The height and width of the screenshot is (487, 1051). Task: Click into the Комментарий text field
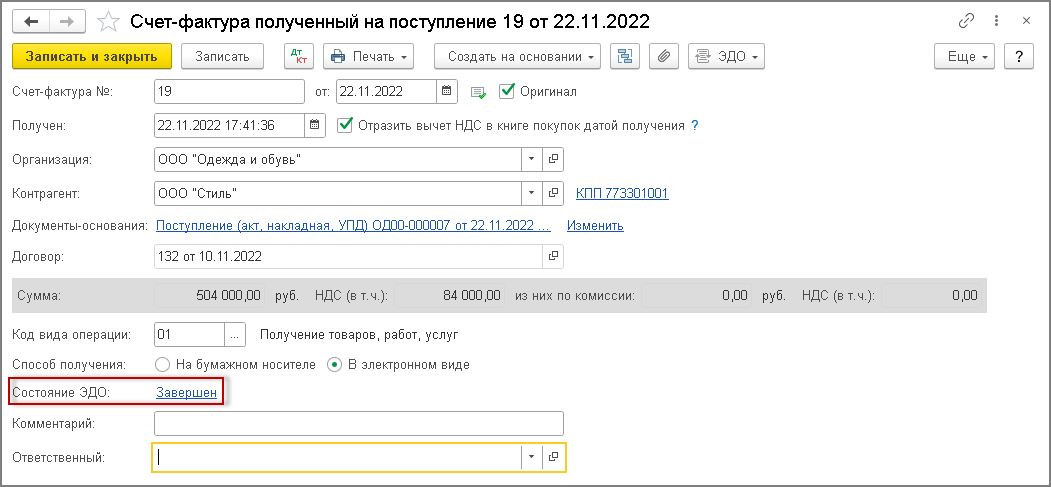(359, 424)
